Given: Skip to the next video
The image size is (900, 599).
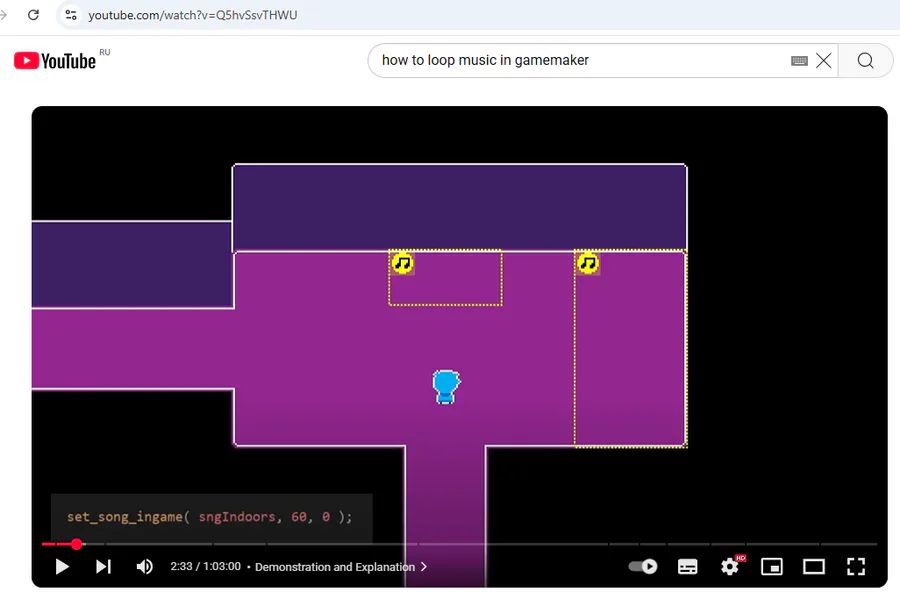Looking at the screenshot, I should tap(103, 567).
